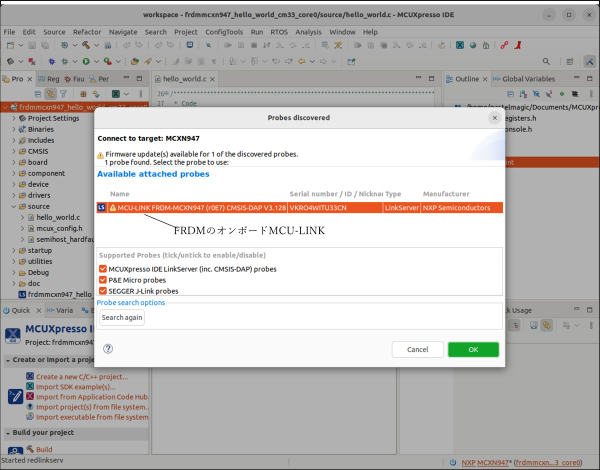
Task: Click the LS LinkServer icon on probe row
Action: (x=102, y=207)
